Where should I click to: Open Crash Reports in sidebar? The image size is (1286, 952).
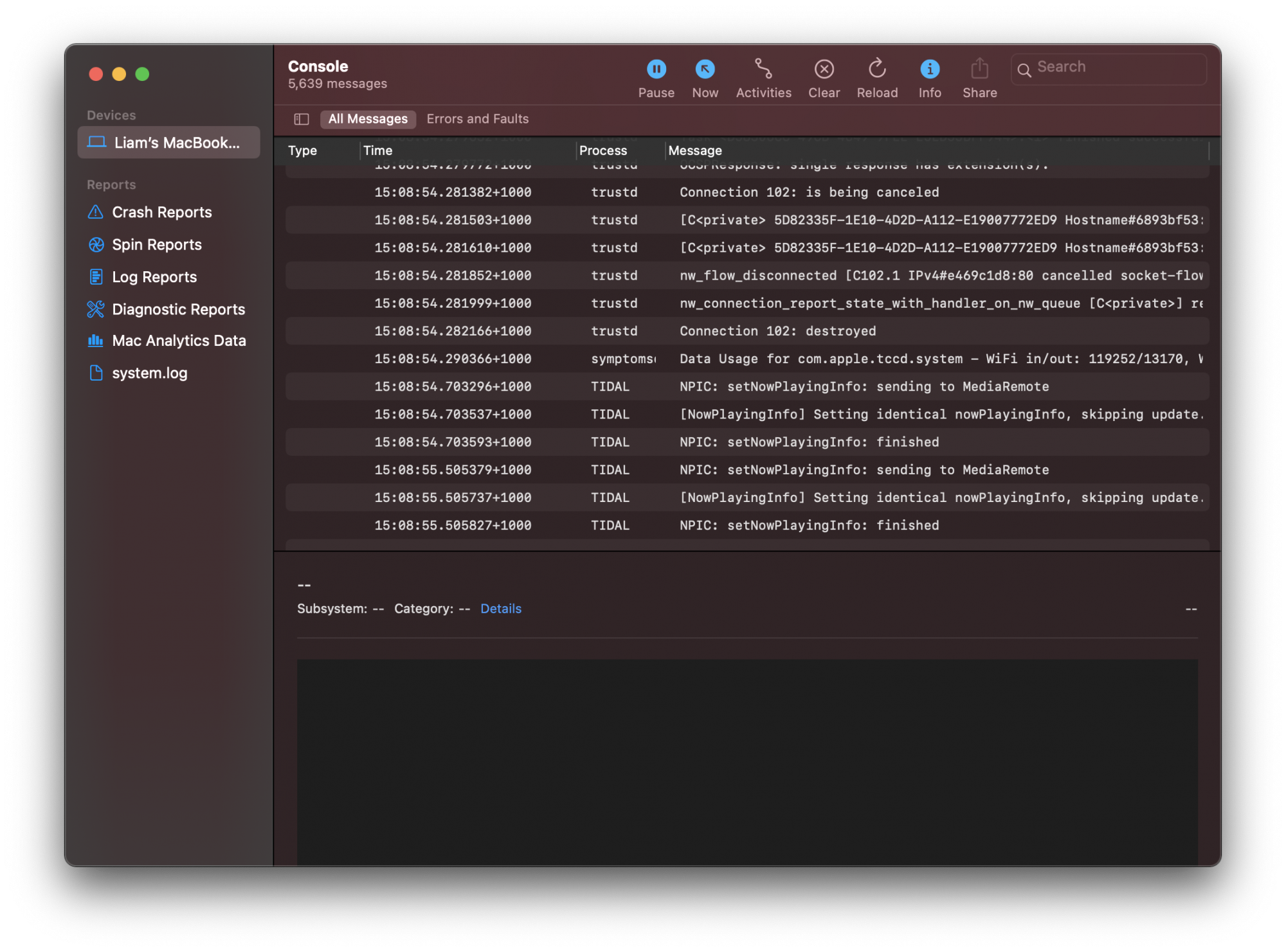[161, 212]
